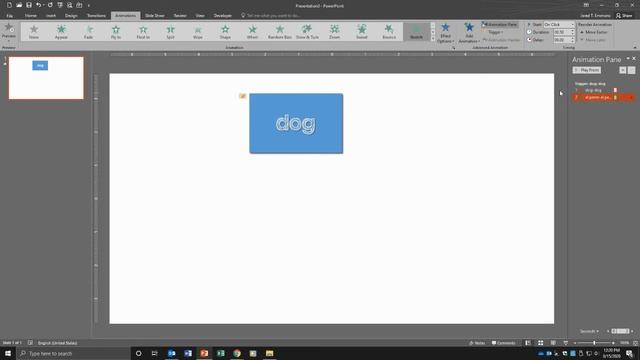Open the Developer tab
The image size is (640, 360).
tap(222, 16)
